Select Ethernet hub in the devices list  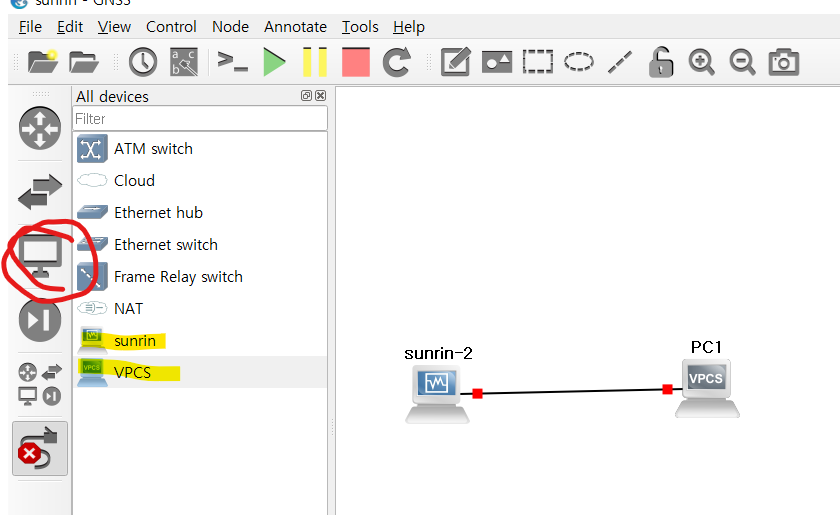point(200,213)
